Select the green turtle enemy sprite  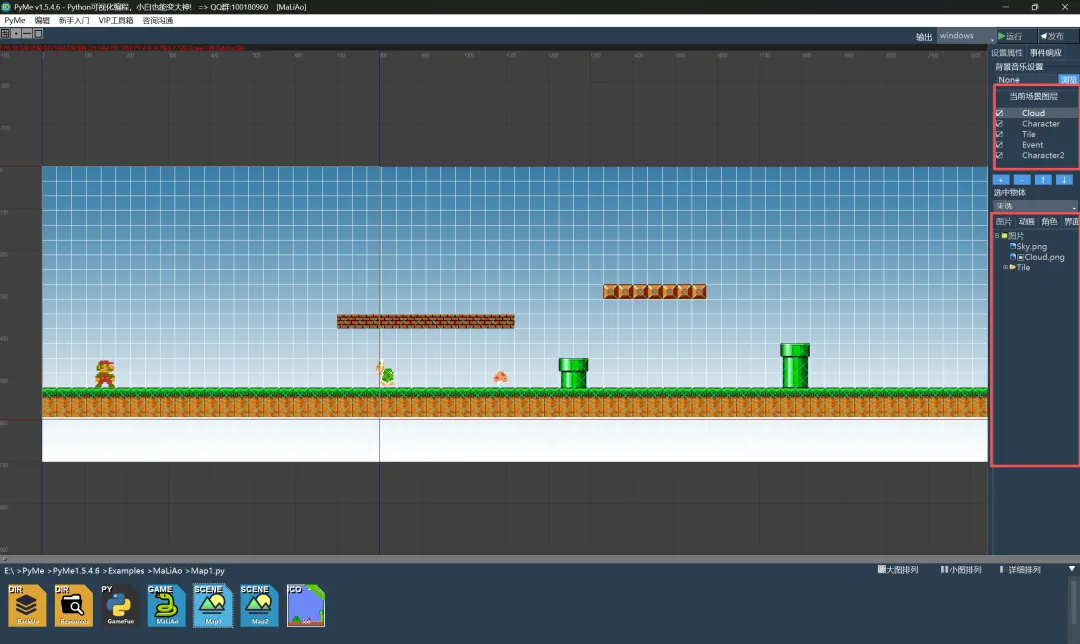click(x=386, y=374)
